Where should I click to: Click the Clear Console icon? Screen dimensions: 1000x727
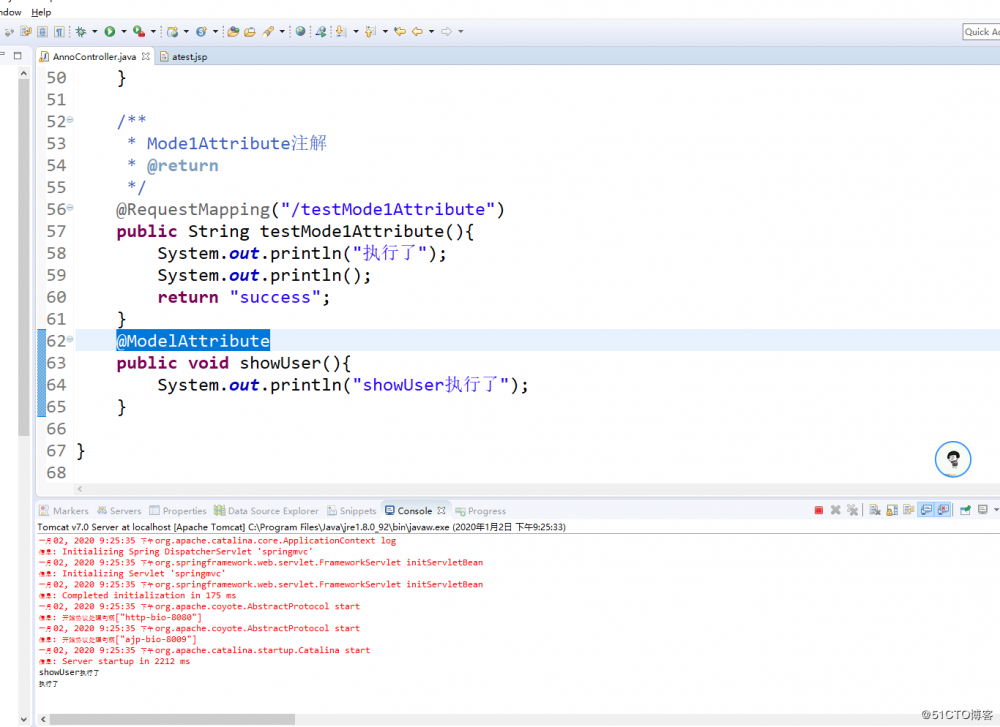click(873, 510)
